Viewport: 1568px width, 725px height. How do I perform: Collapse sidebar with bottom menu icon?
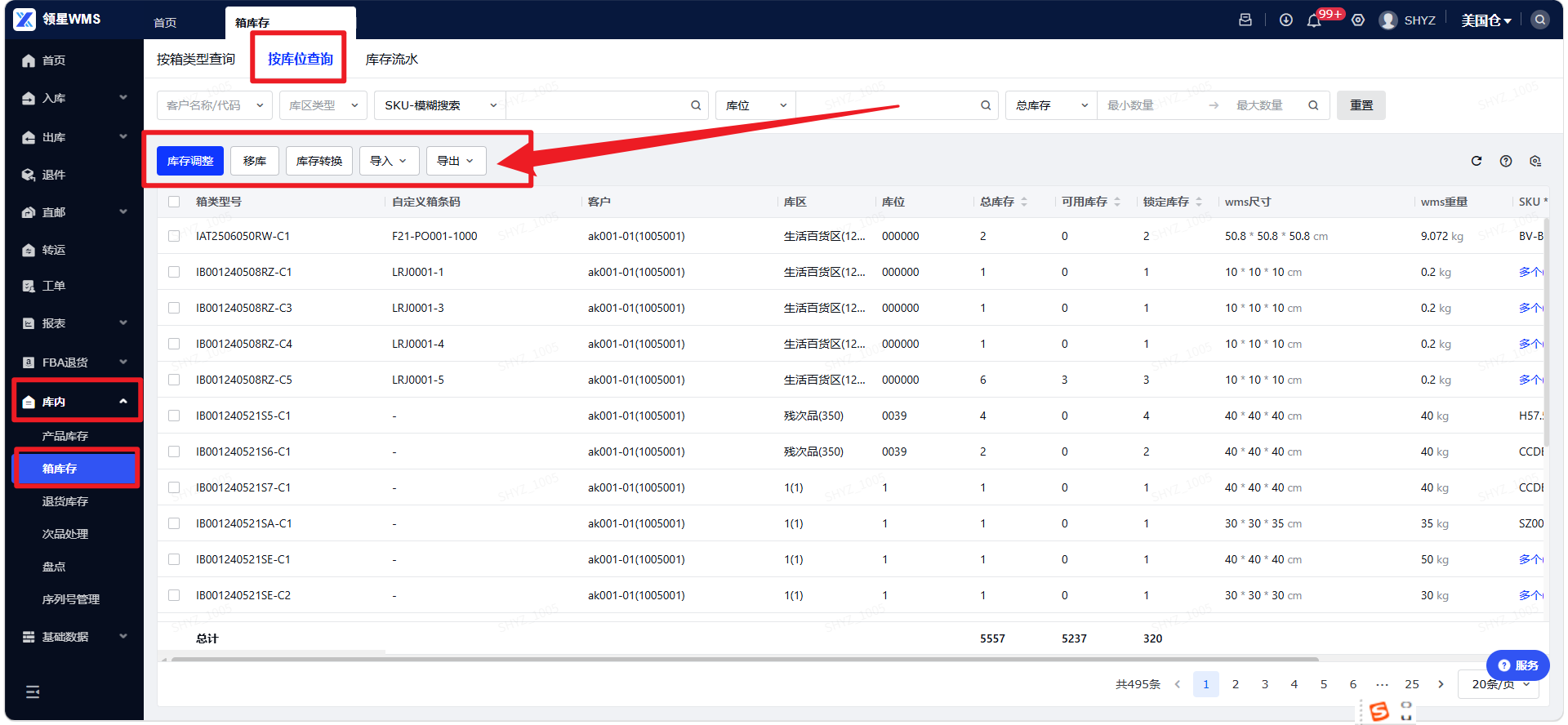point(33,692)
